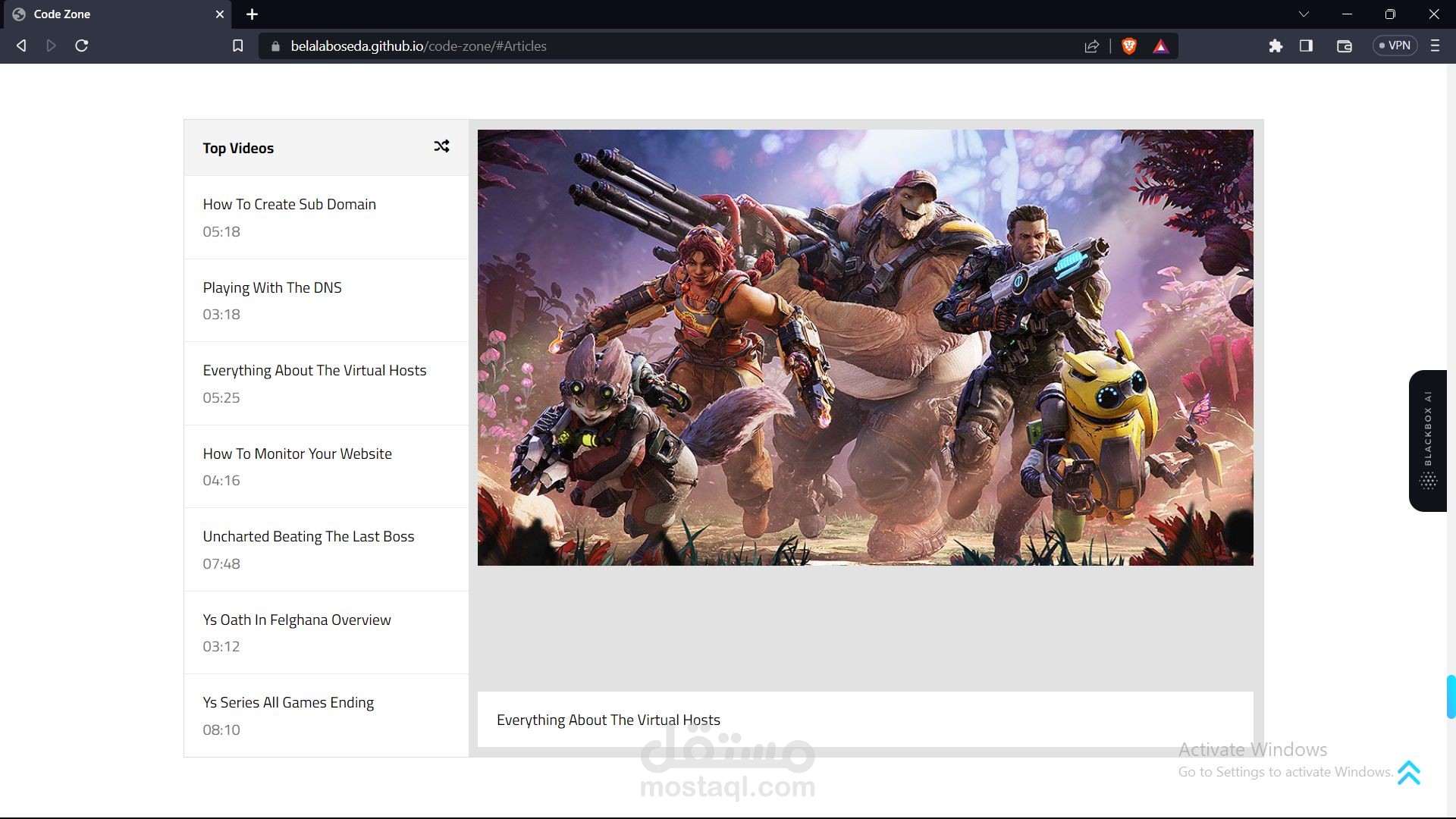Close the Code Zone tab

(x=220, y=14)
